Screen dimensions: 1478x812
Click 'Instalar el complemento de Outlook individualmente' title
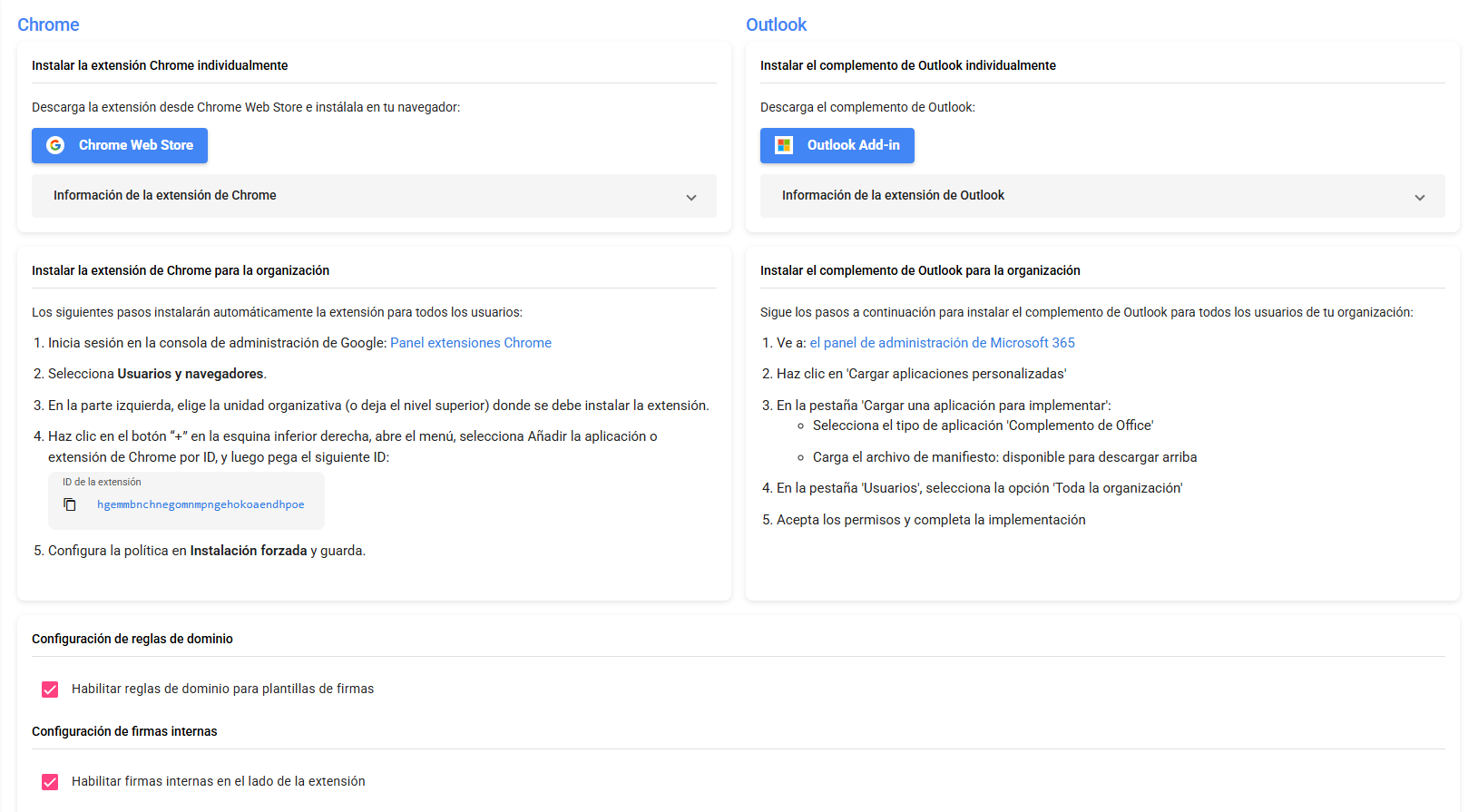click(x=908, y=65)
